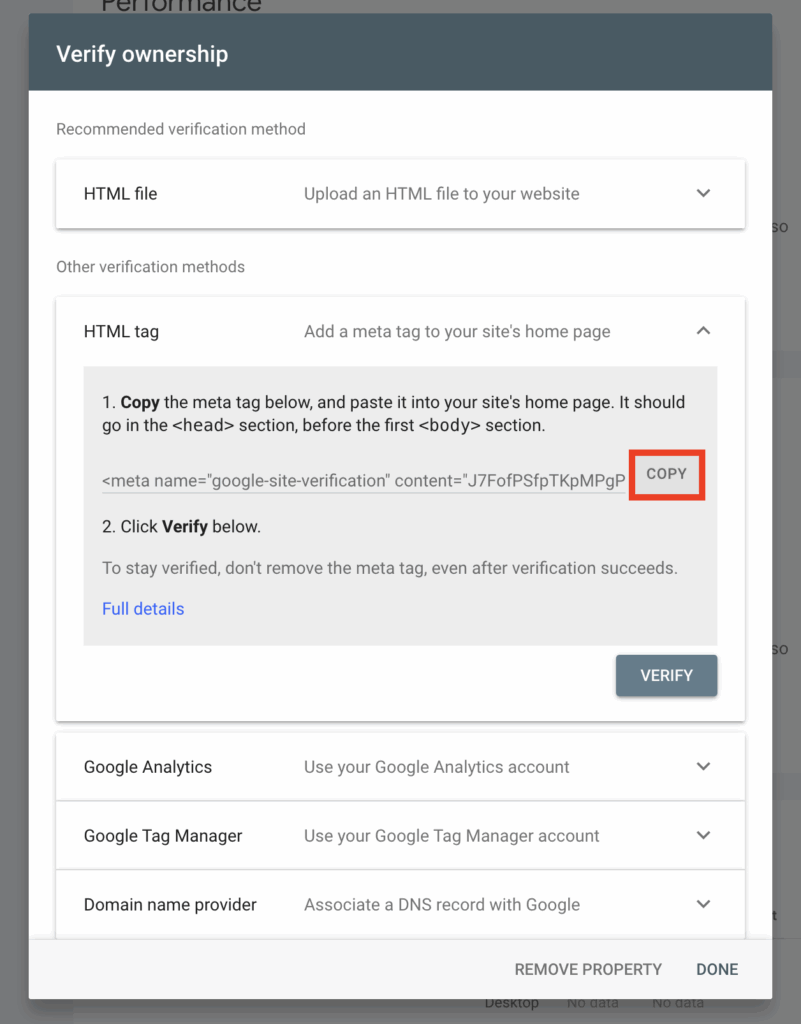The image size is (801, 1024).
Task: Click REMOVE PROPERTY in the dialog footer
Action: [x=588, y=969]
